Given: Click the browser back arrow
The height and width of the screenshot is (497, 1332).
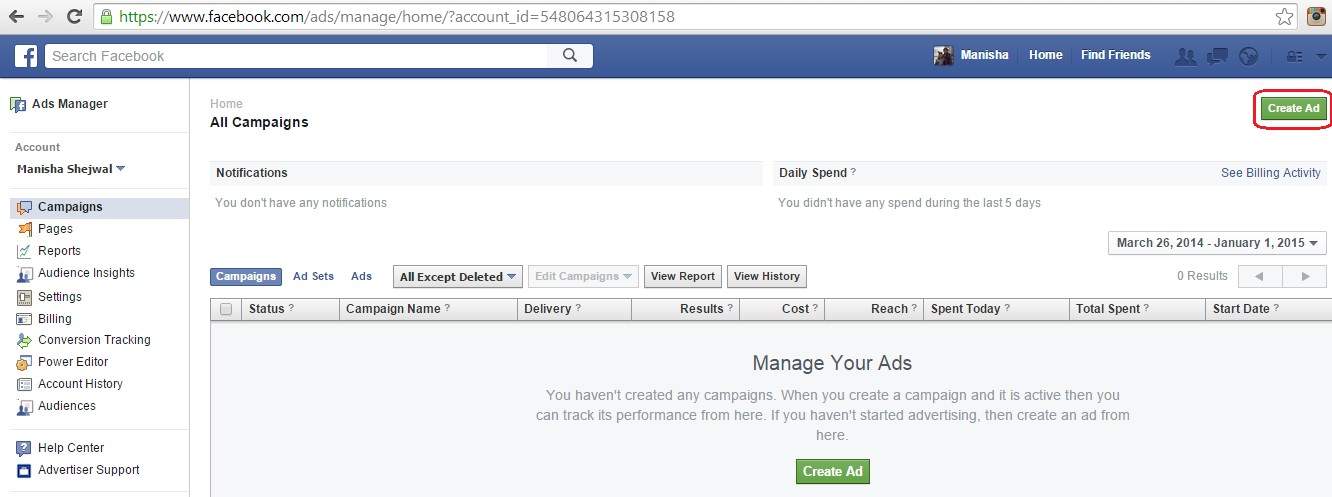Looking at the screenshot, I should click(x=16, y=16).
